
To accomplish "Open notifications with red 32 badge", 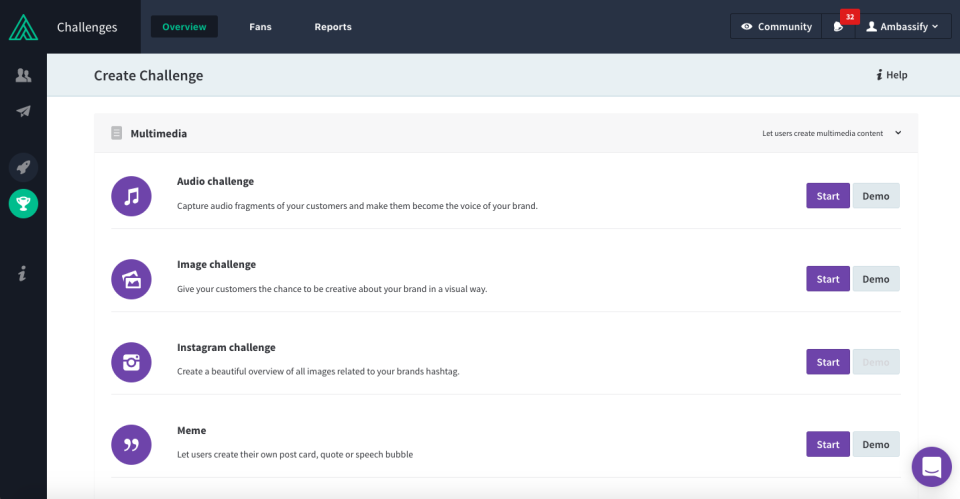I will tap(839, 26).
